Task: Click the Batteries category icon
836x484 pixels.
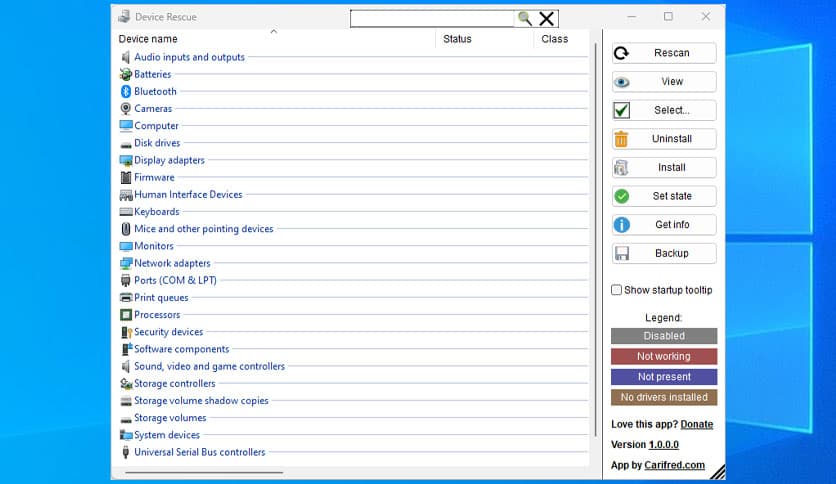Action: [x=126, y=74]
